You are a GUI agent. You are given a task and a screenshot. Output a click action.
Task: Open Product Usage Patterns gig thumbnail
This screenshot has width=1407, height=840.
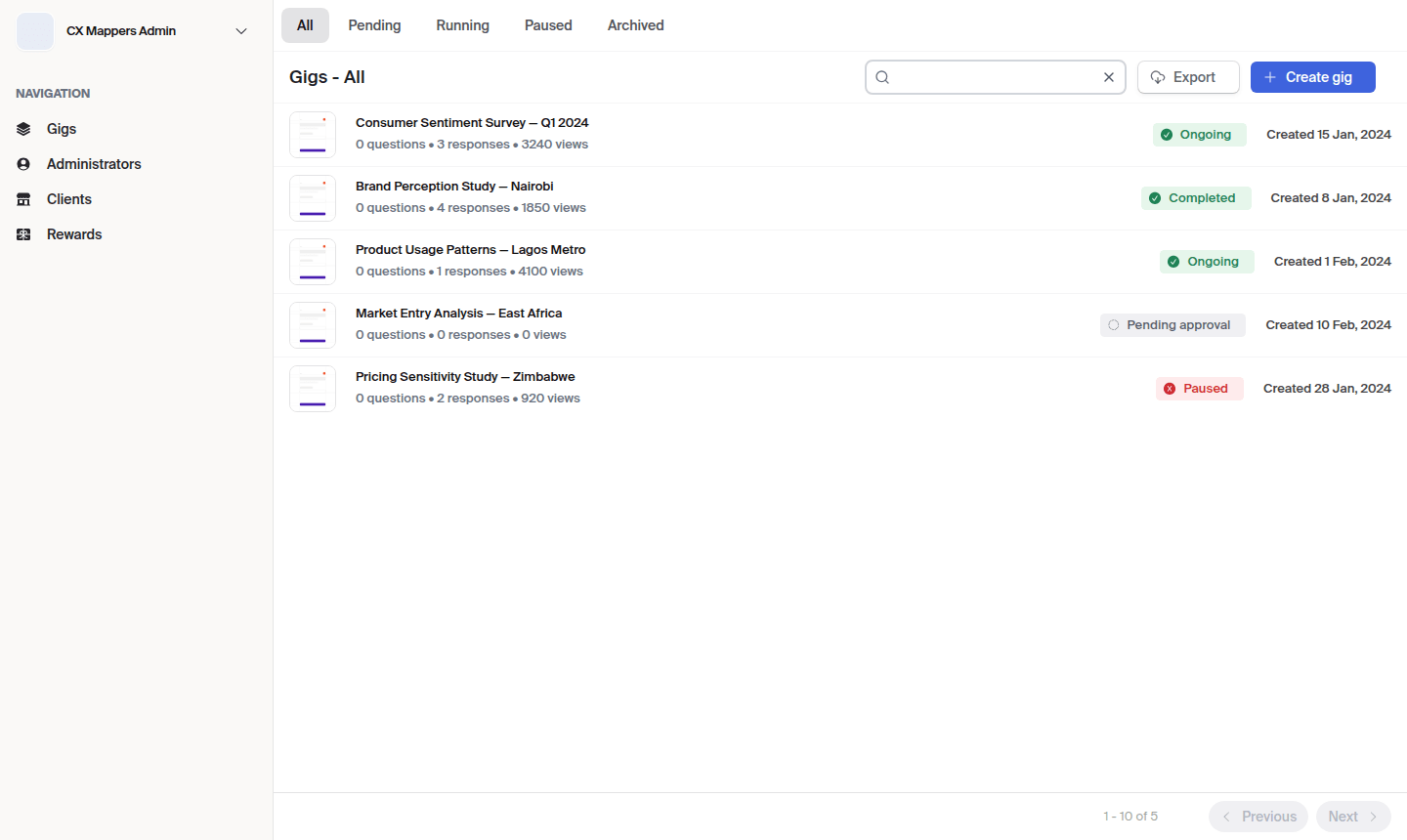pos(313,262)
